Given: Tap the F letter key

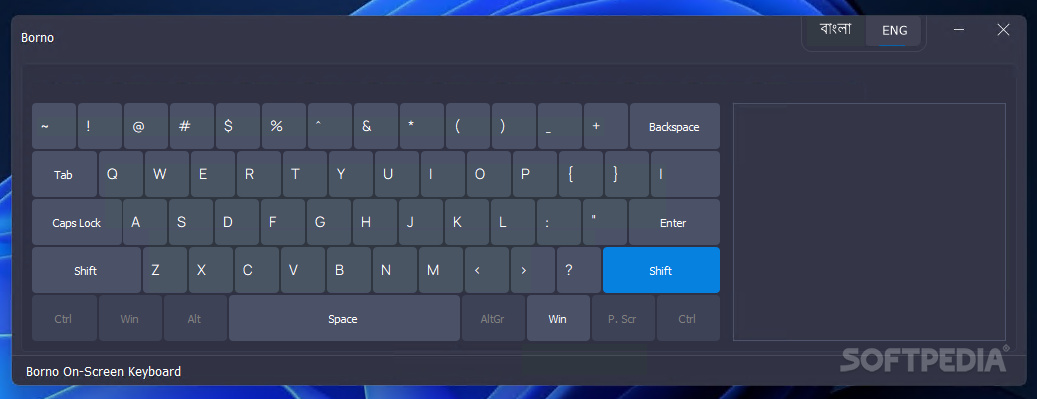Looking at the screenshot, I should 282,222.
